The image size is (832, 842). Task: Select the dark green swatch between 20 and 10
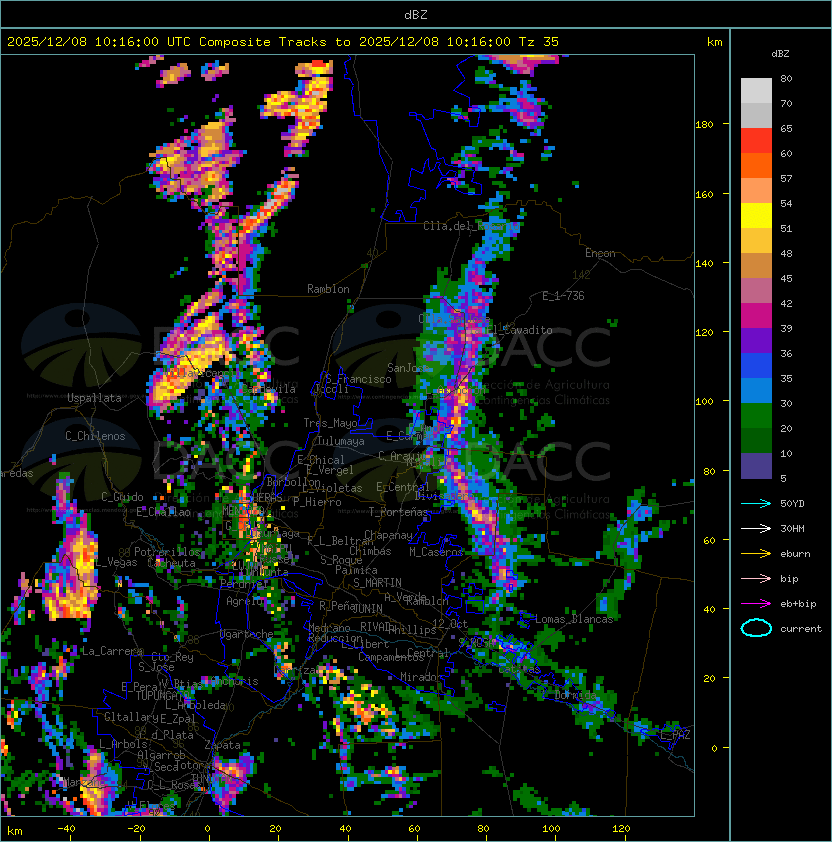coord(756,440)
